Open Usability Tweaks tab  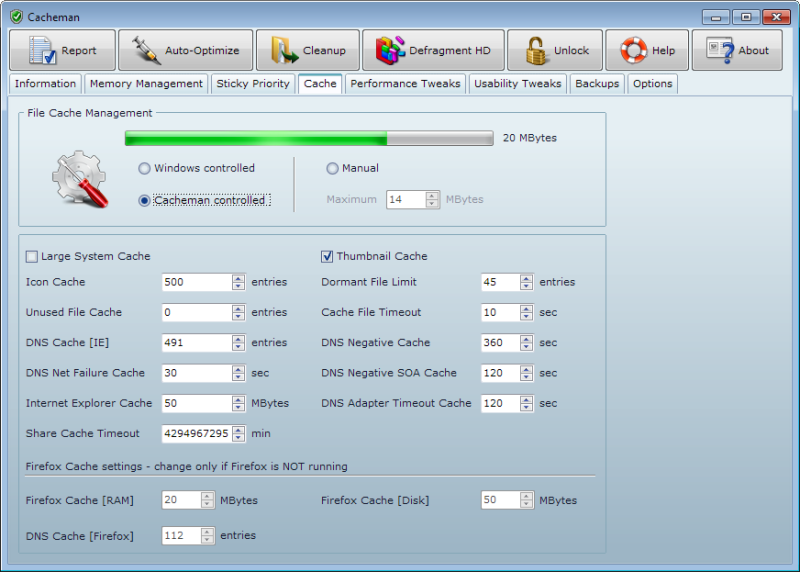[x=517, y=84]
